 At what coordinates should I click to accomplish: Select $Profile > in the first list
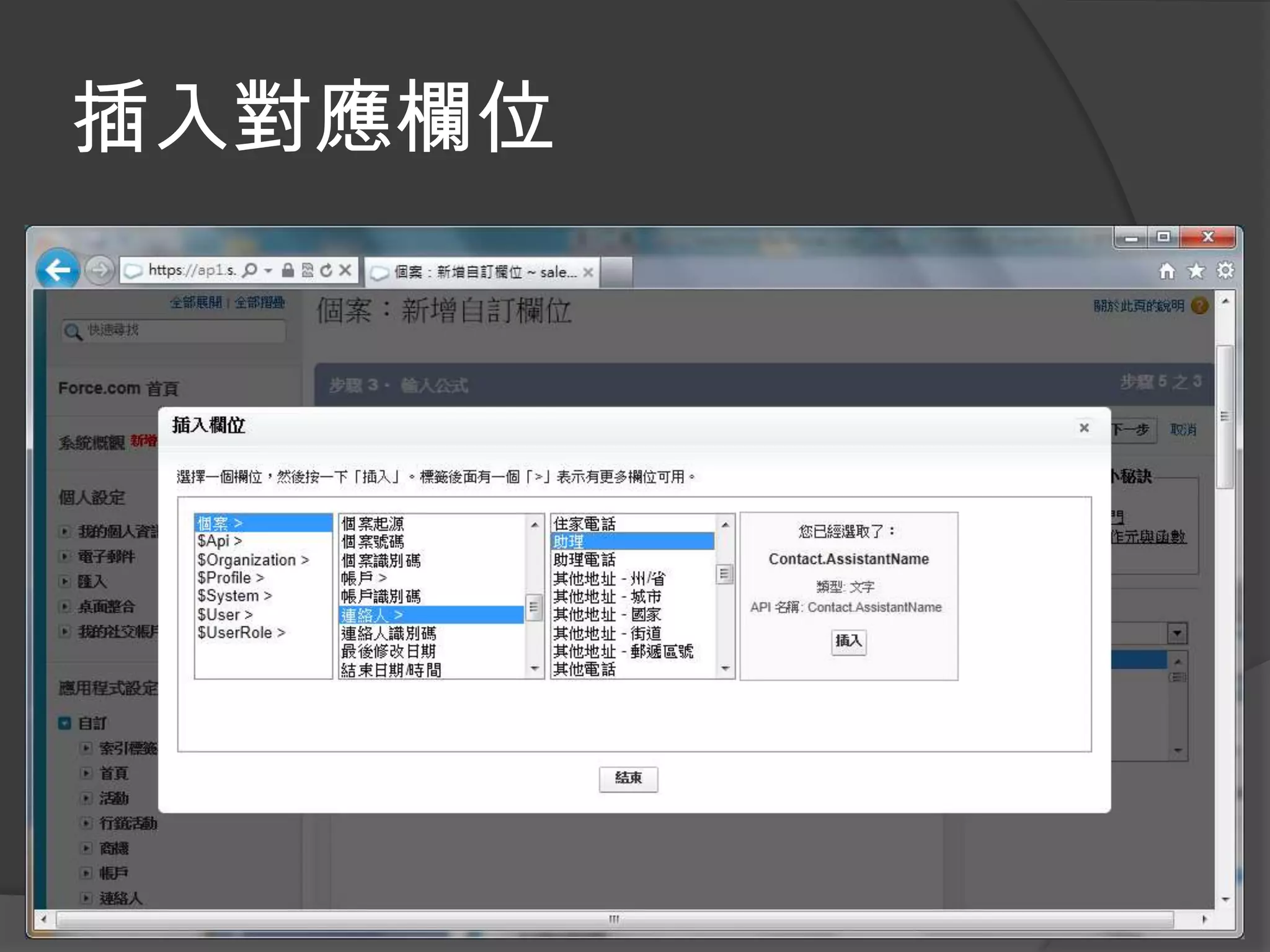pyautogui.click(x=264, y=578)
